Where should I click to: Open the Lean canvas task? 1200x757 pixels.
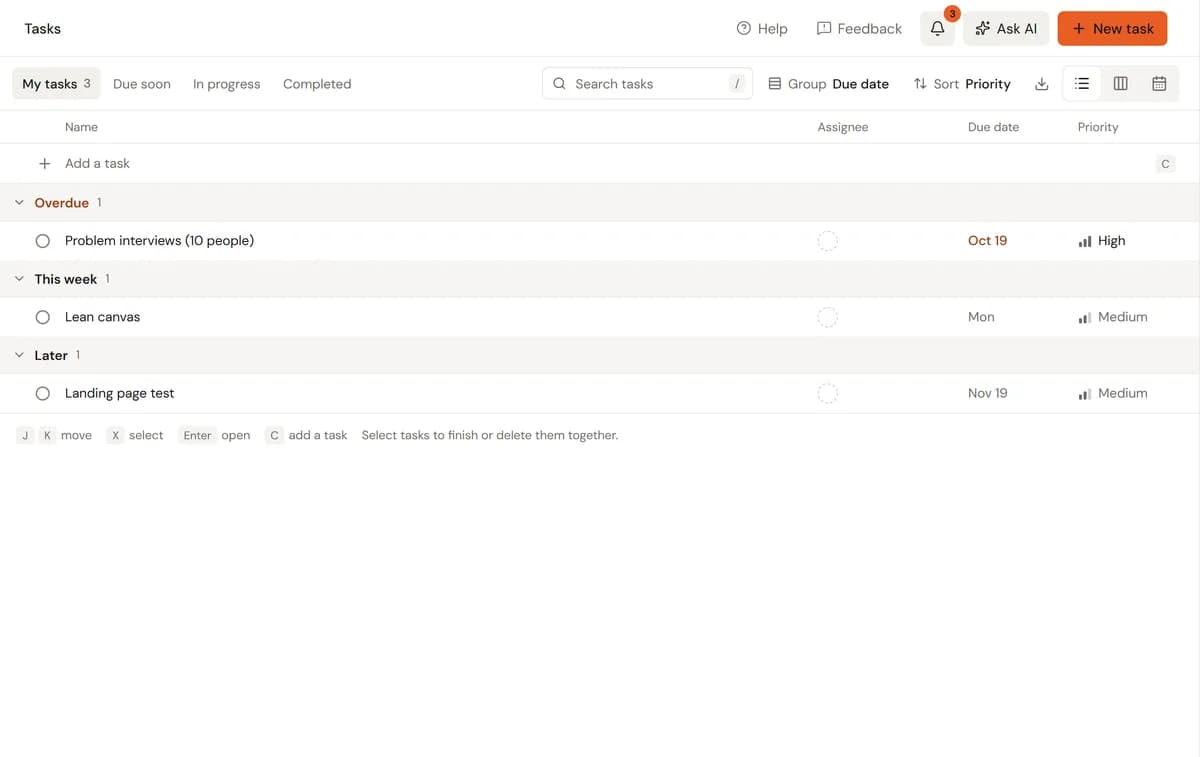102,317
